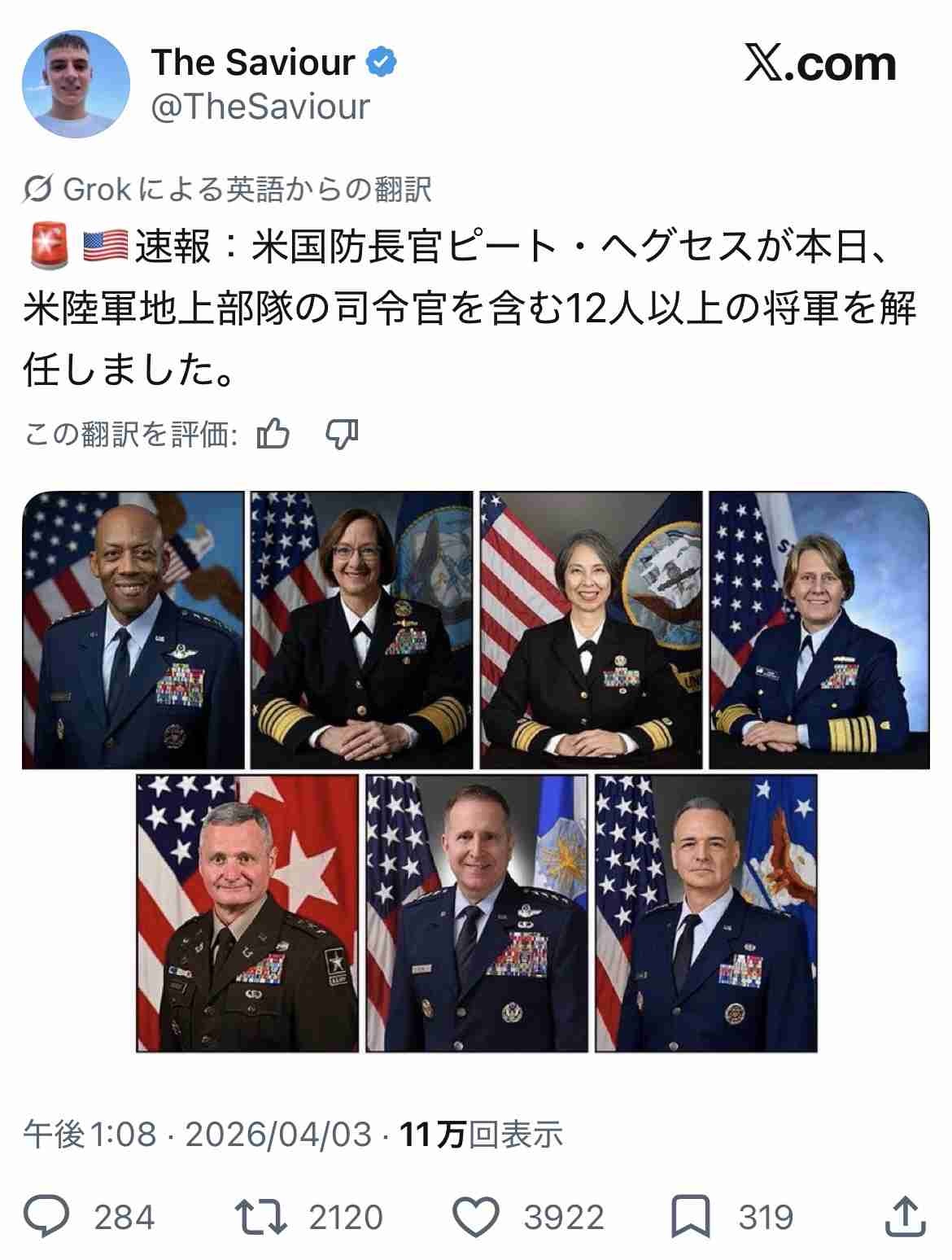Open the bottom-right Air Force general photo
The height and width of the screenshot is (1260, 952).
coord(706,913)
